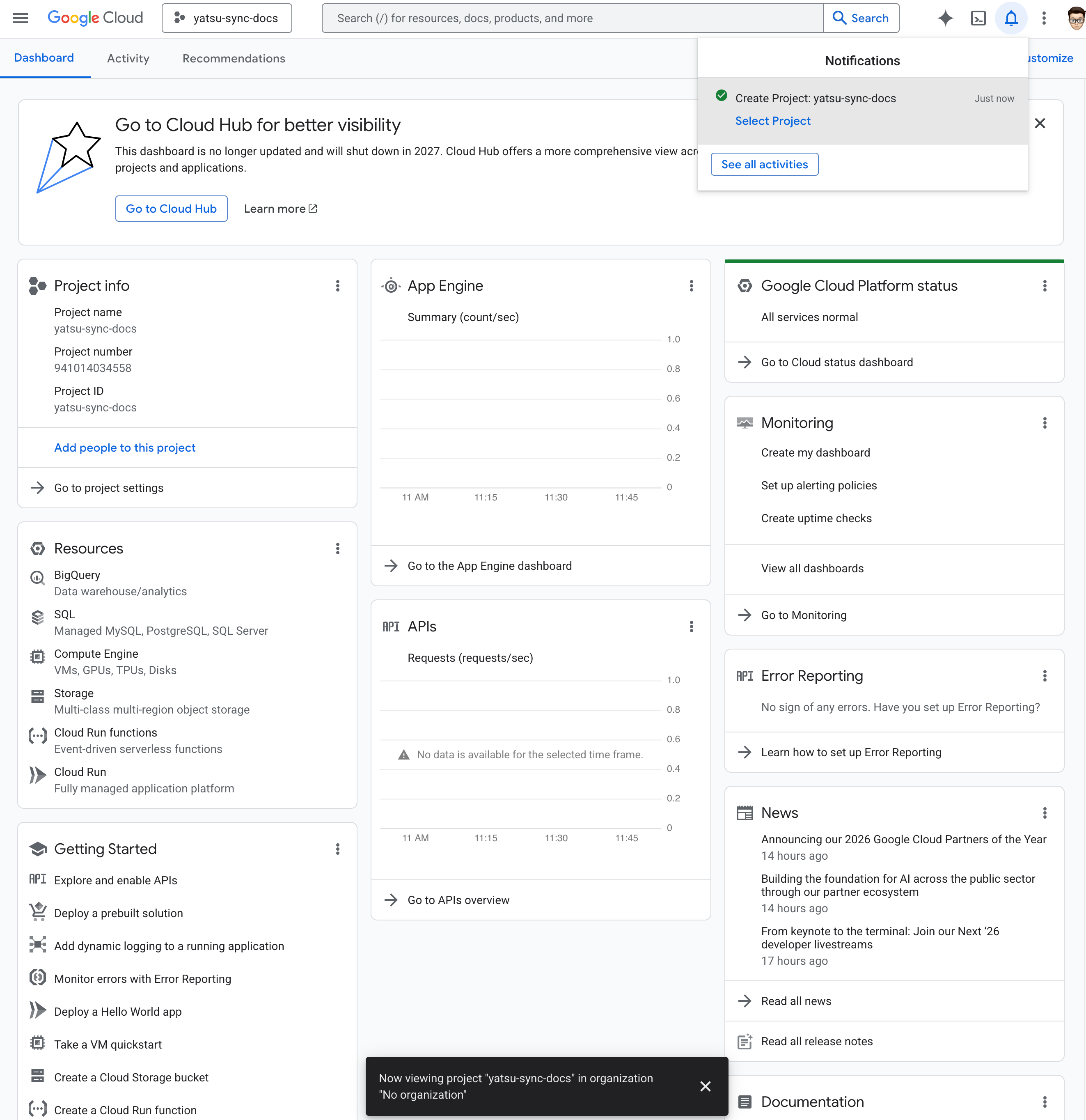Viewport: 1086px width, 1120px height.
Task: Open the top bar vertical dots menu
Action: pos(1044,18)
